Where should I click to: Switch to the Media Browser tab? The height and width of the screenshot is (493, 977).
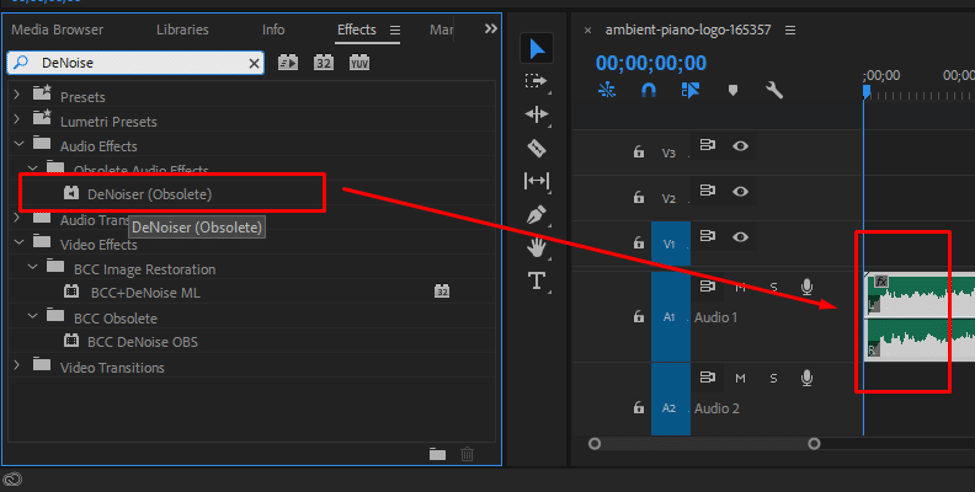pos(57,30)
